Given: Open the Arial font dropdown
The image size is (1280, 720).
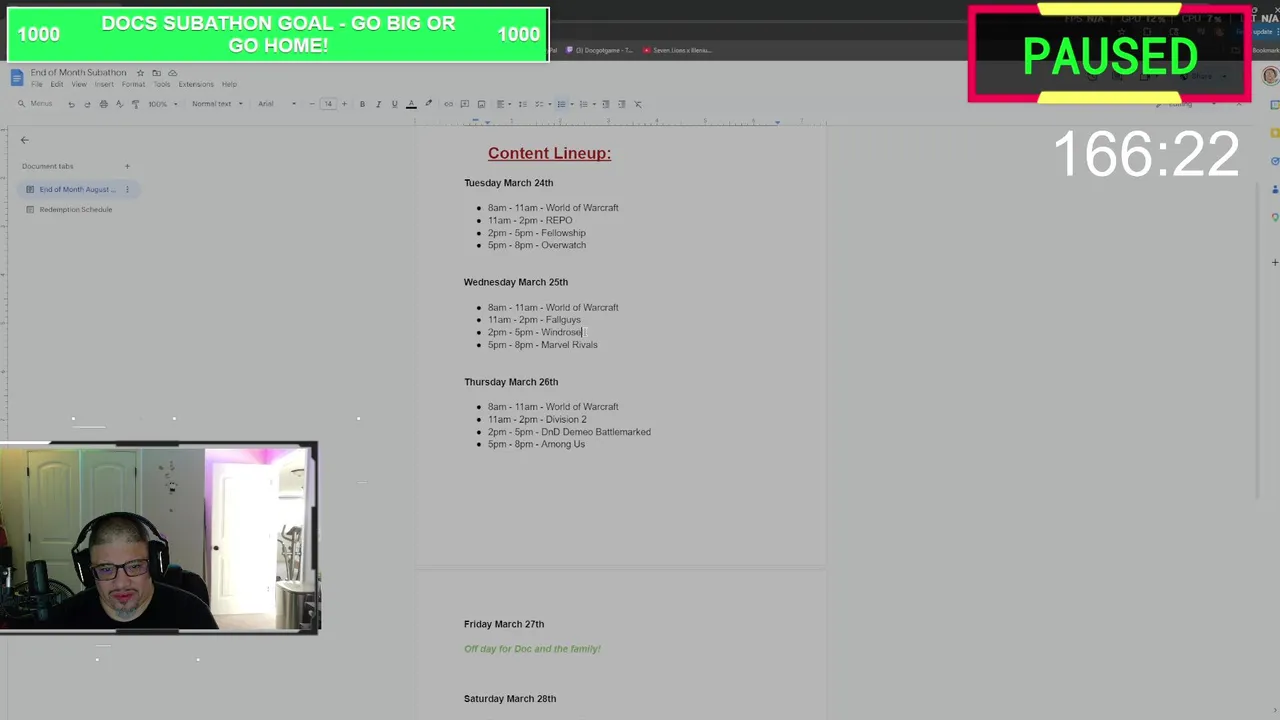Looking at the screenshot, I should [x=277, y=104].
